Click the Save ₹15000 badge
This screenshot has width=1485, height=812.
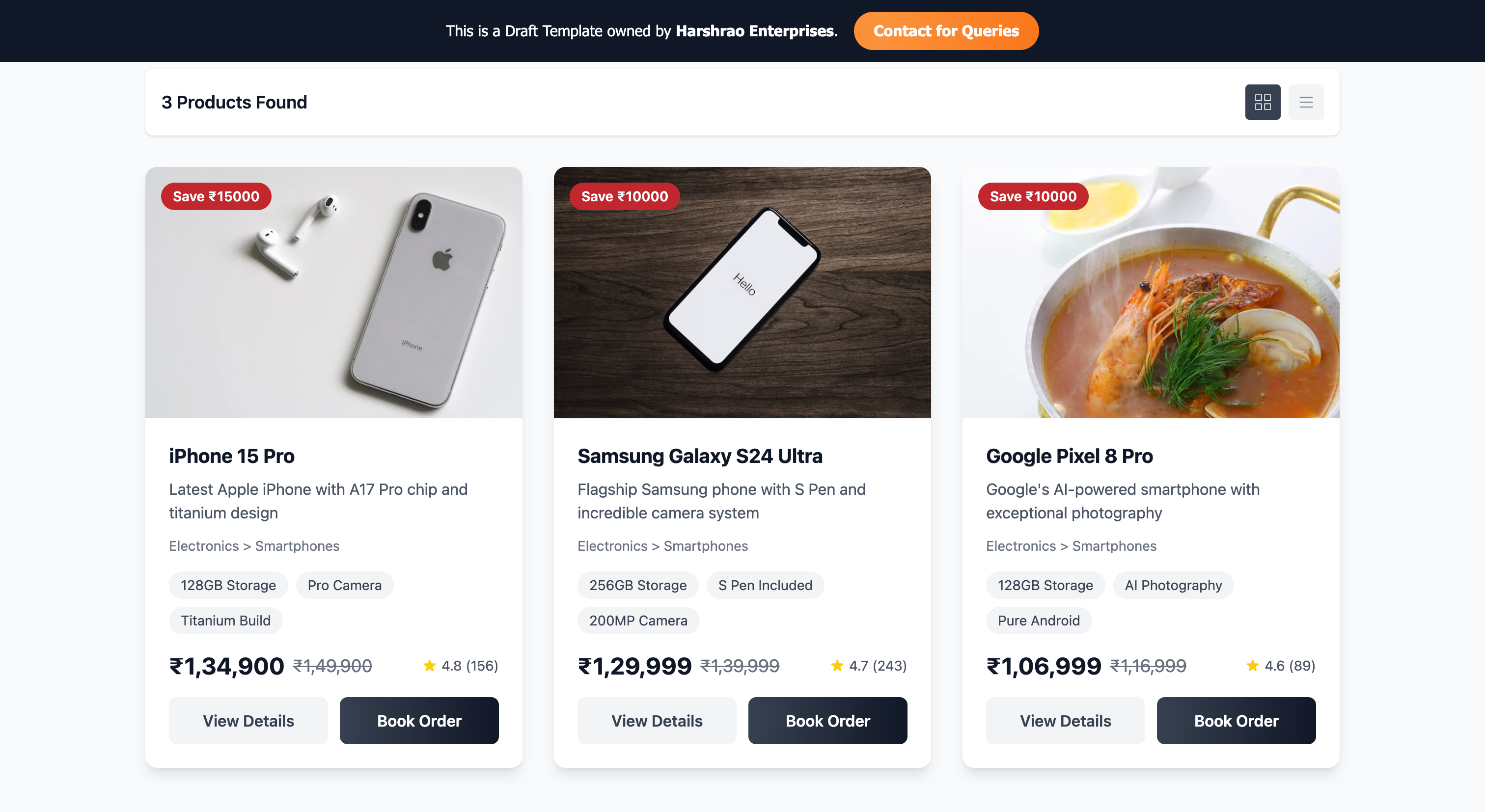[216, 196]
